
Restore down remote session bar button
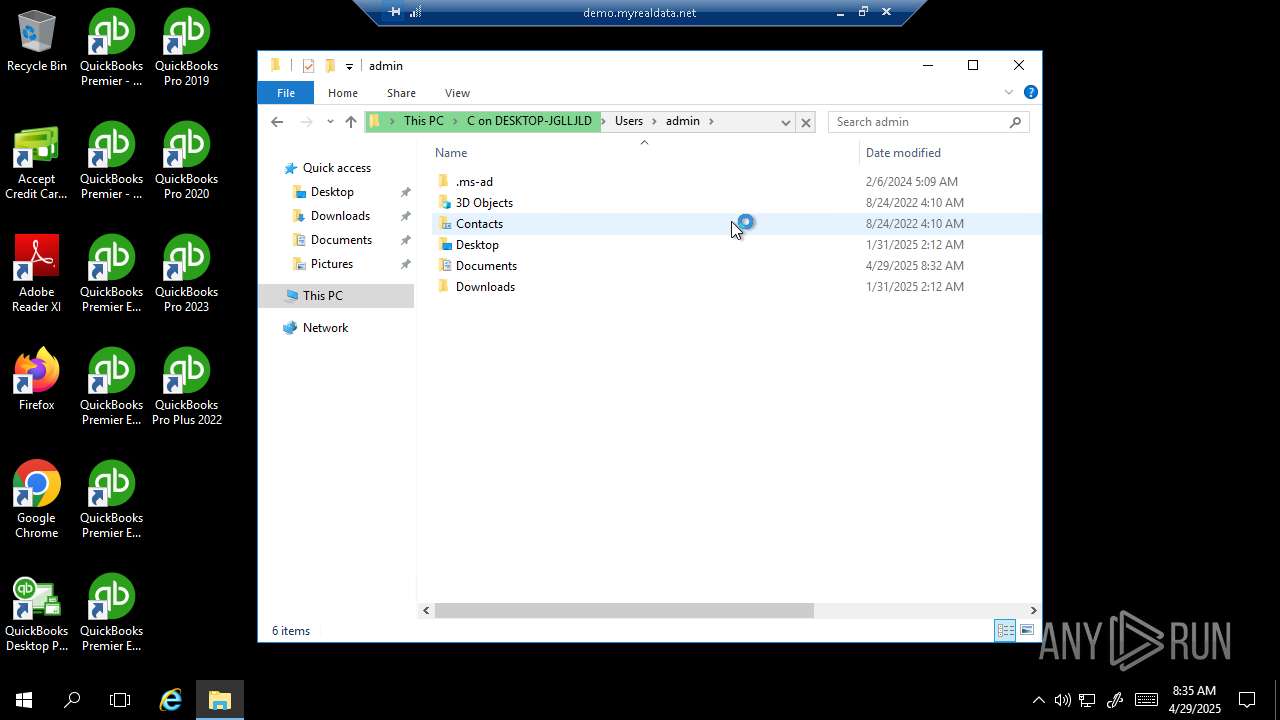pyautogui.click(x=863, y=12)
